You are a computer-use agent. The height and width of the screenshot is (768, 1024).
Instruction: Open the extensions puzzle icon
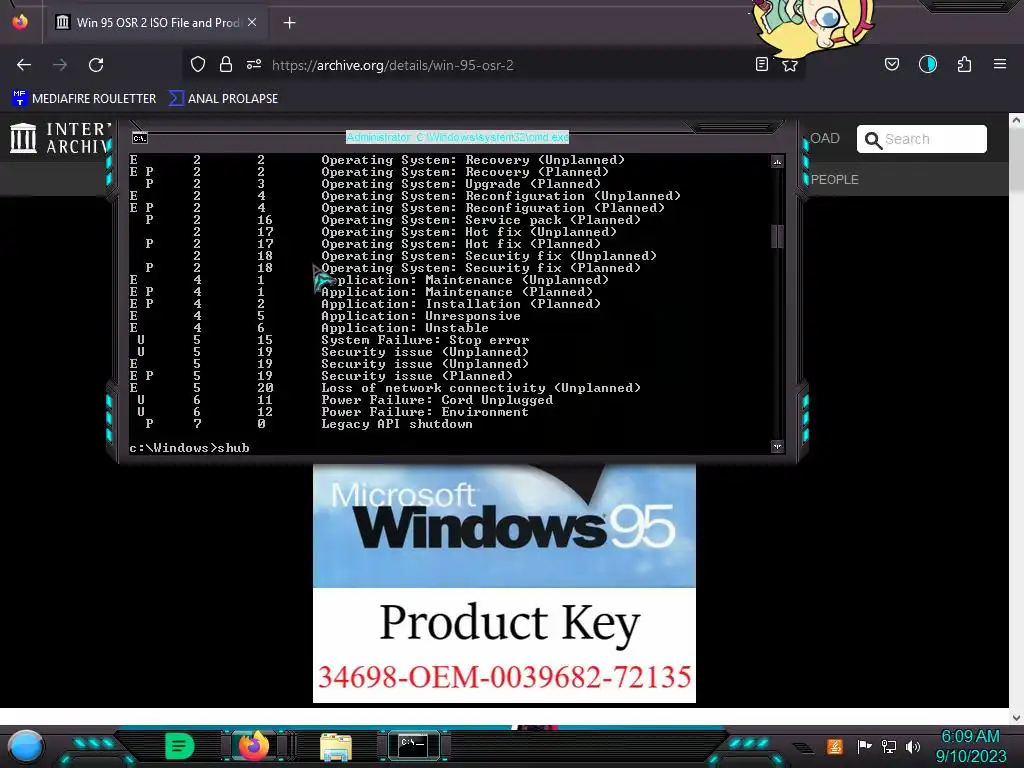(964, 64)
